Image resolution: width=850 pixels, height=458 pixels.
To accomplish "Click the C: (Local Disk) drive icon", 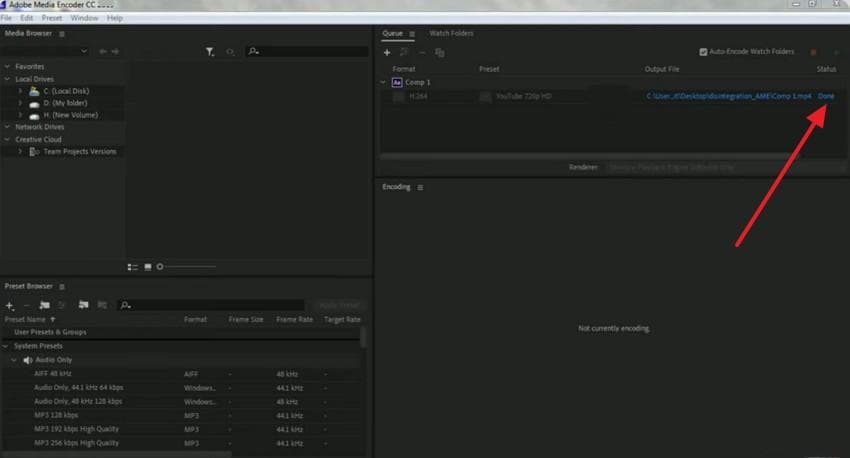I will 34,91.
